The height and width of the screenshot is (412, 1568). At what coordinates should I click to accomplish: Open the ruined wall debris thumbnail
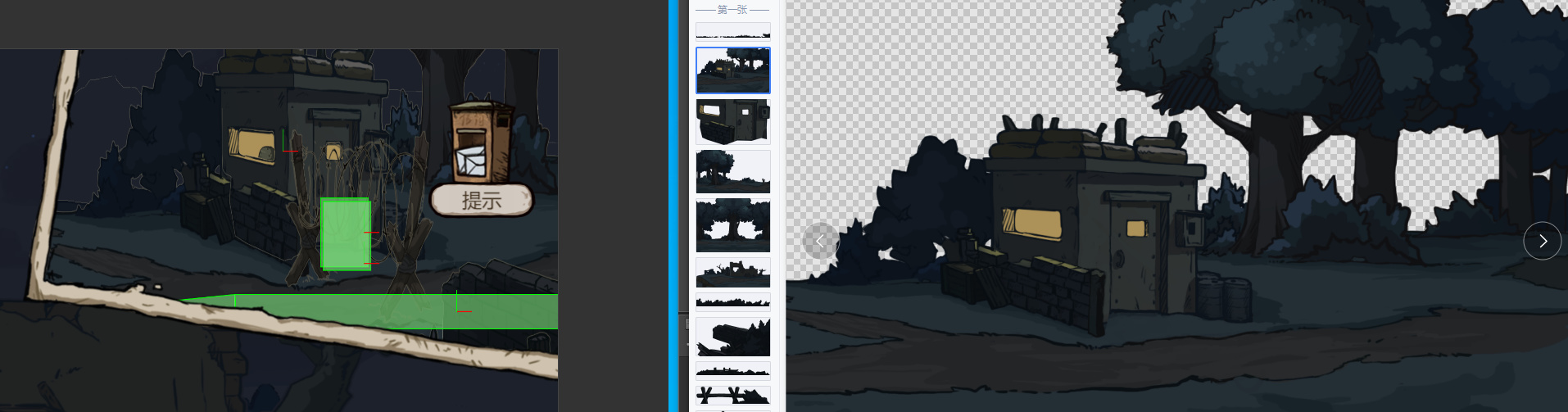pos(733,272)
